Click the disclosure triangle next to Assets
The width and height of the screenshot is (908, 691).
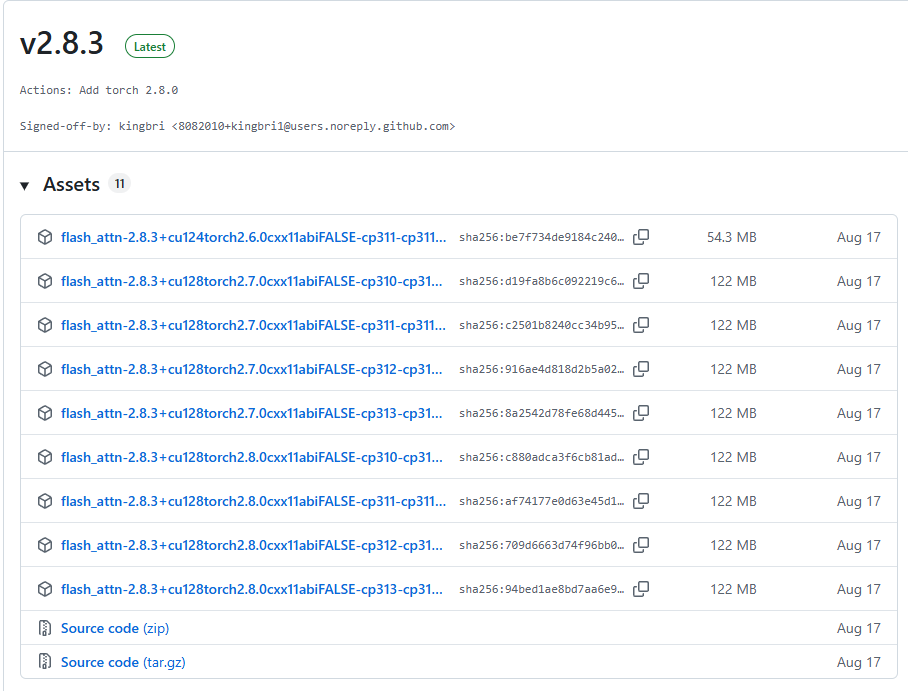(x=24, y=184)
